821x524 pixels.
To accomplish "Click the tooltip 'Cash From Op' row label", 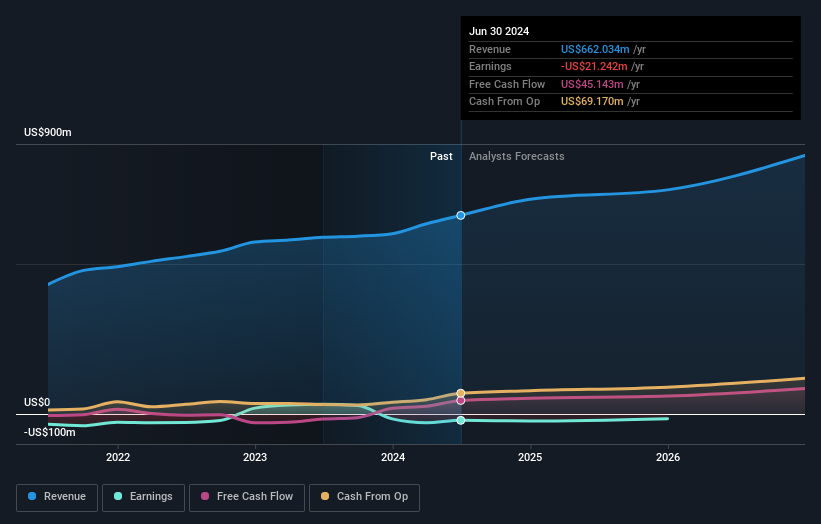I will pyautogui.click(x=504, y=102).
